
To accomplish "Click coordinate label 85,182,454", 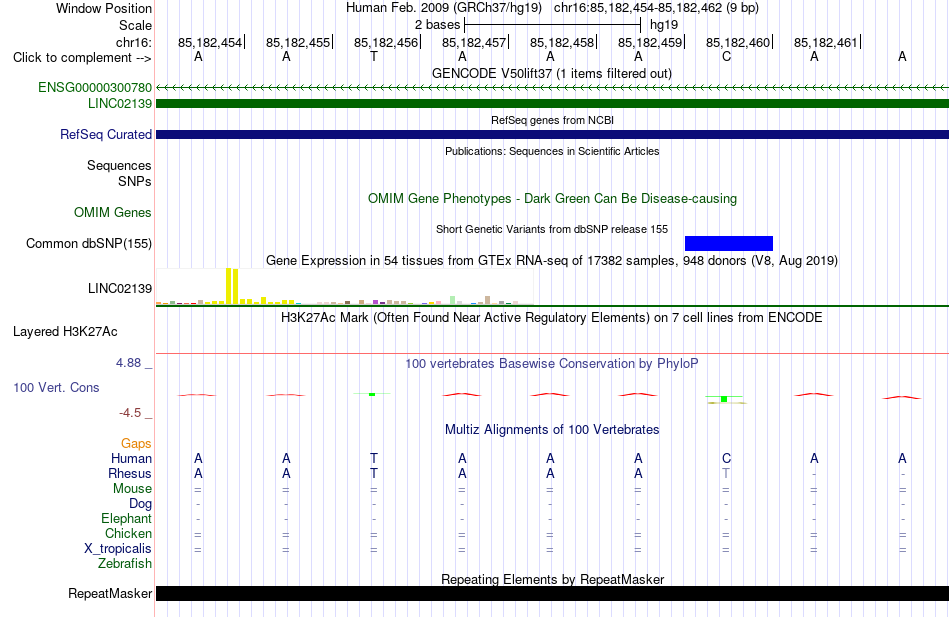I will tap(210, 42).
